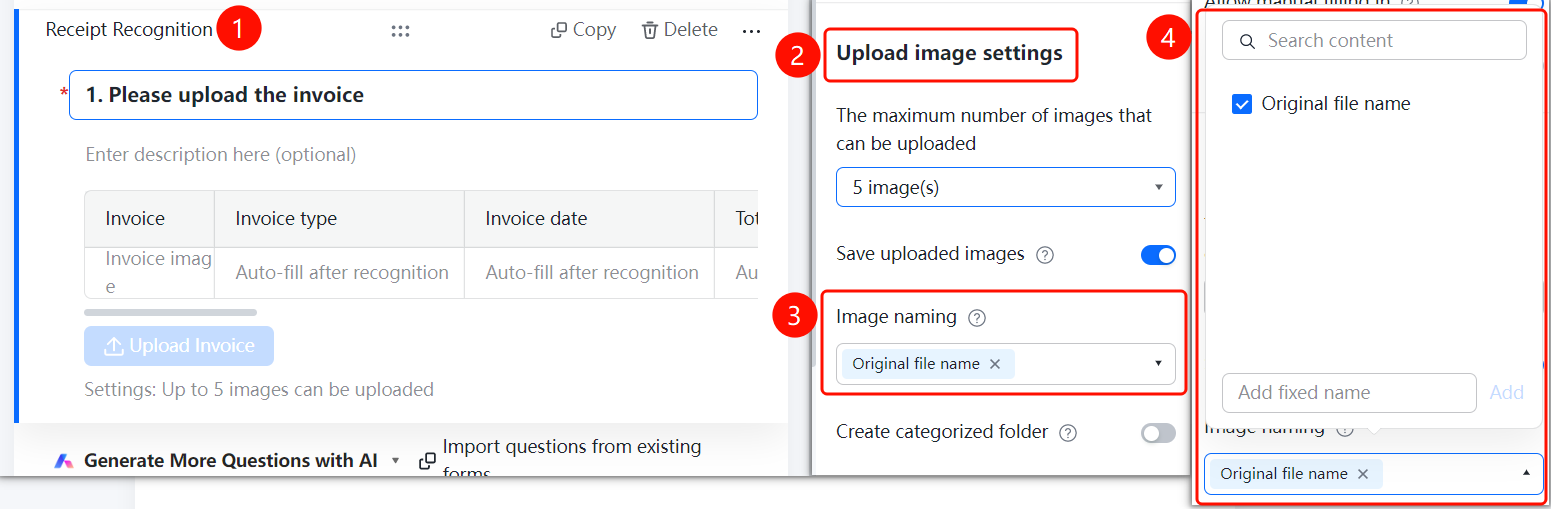Click the Invoice column header
The height and width of the screenshot is (509, 1551).
click(x=150, y=219)
